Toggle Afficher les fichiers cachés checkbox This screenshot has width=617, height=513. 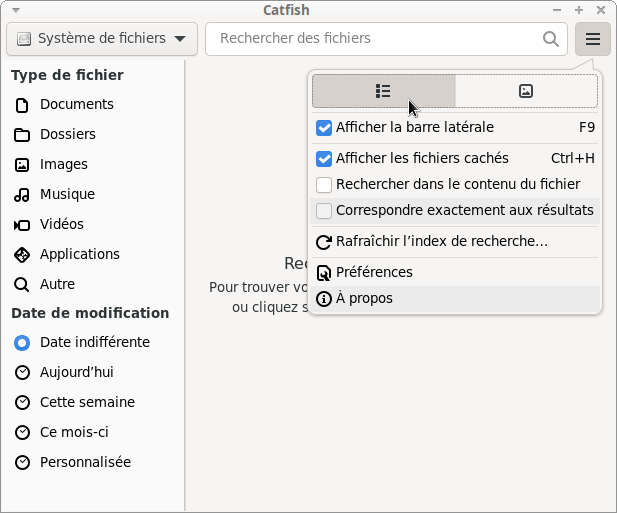(324, 158)
